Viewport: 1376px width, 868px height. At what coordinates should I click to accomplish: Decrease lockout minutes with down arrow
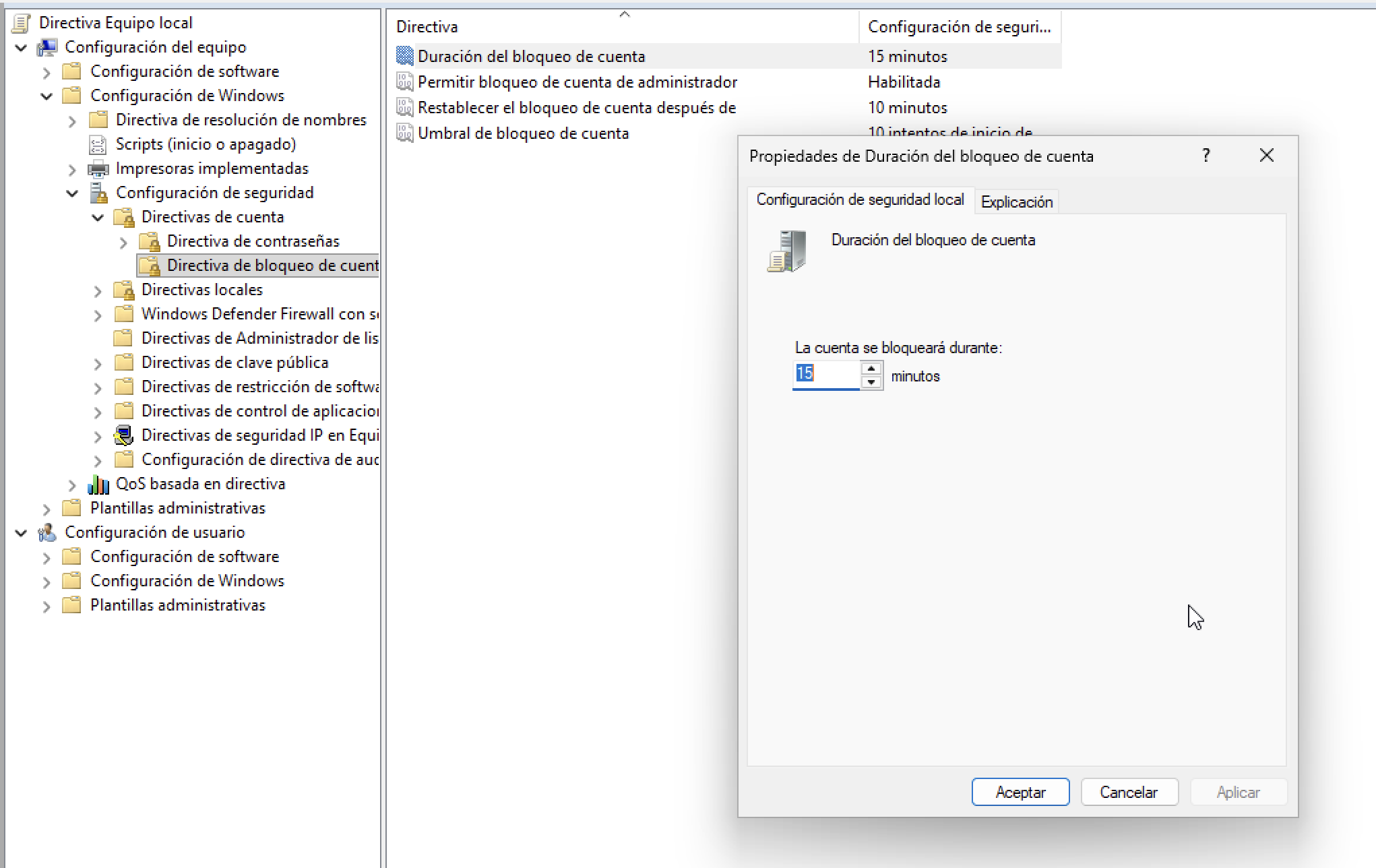pos(871,382)
